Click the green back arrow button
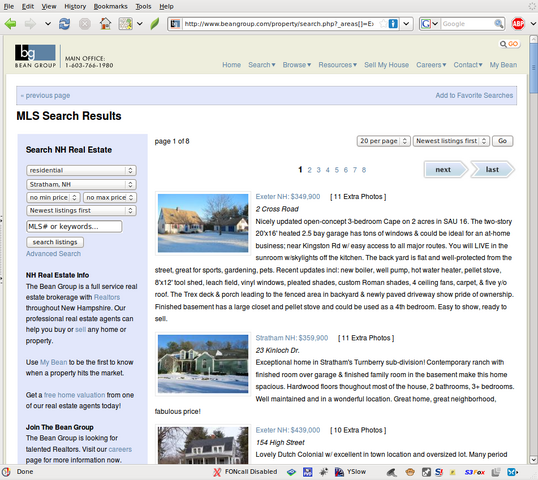 tap(10, 24)
